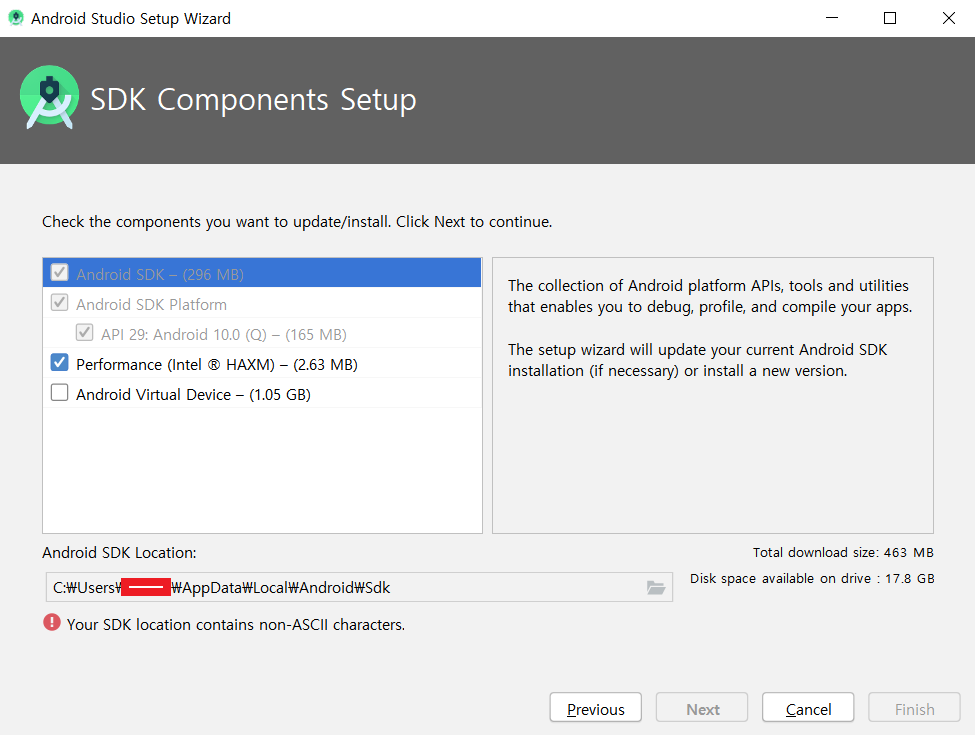Viewport: 975px width, 735px height.
Task: Select Android Virtual Device – (1.05 GB) text
Action: (193, 395)
